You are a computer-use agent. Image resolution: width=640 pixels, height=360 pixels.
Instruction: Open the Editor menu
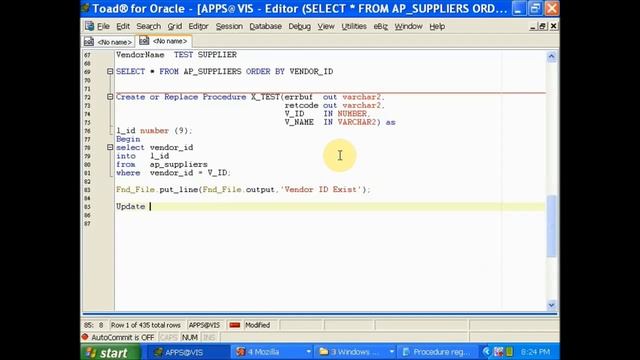pos(198,26)
